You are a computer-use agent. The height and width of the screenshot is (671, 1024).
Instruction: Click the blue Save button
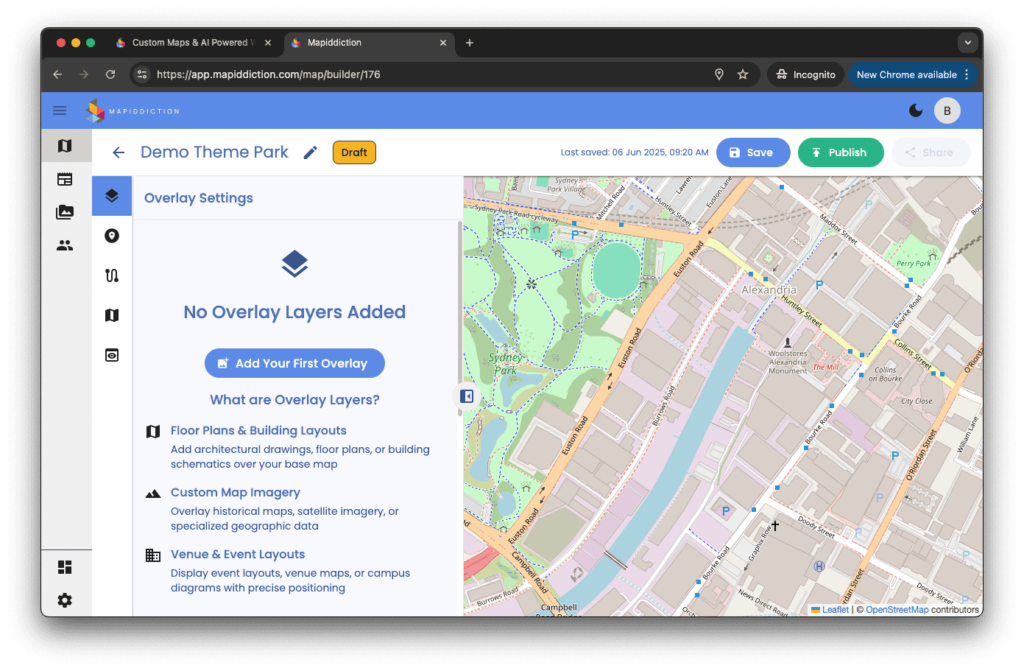(x=752, y=153)
